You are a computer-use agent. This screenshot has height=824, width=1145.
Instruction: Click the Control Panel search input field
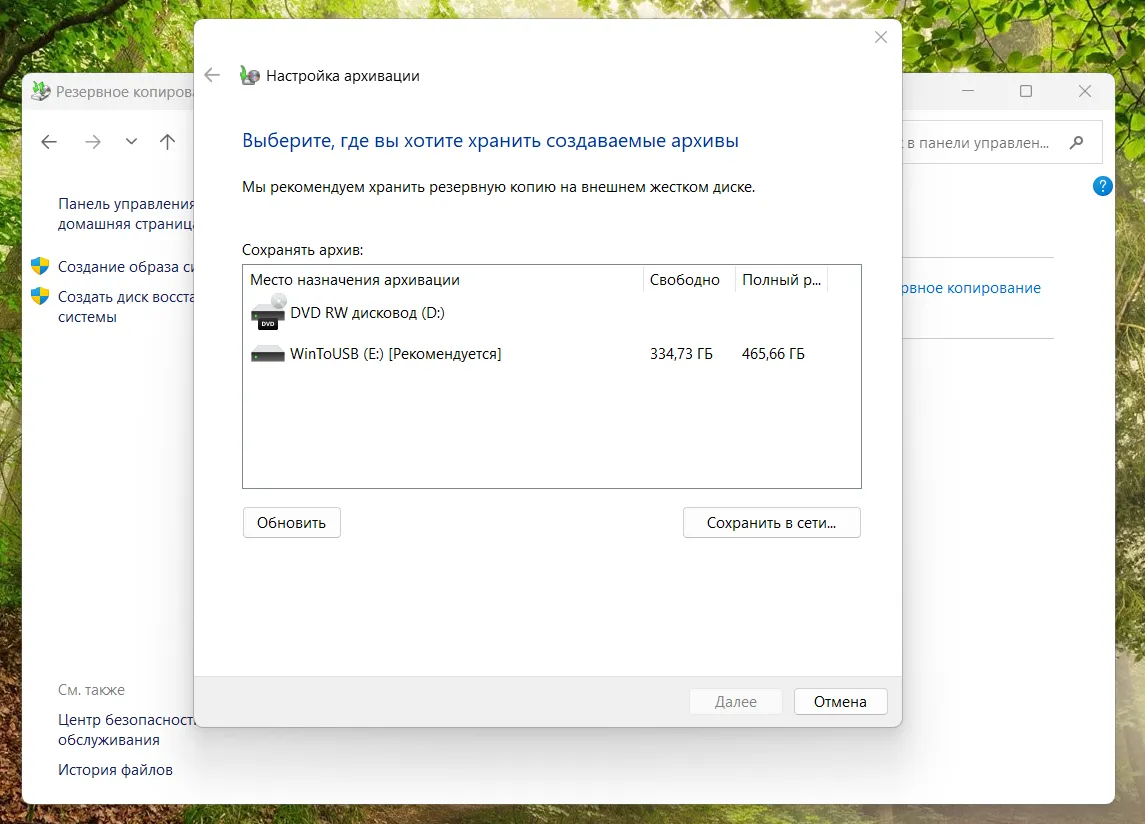[x=980, y=143]
